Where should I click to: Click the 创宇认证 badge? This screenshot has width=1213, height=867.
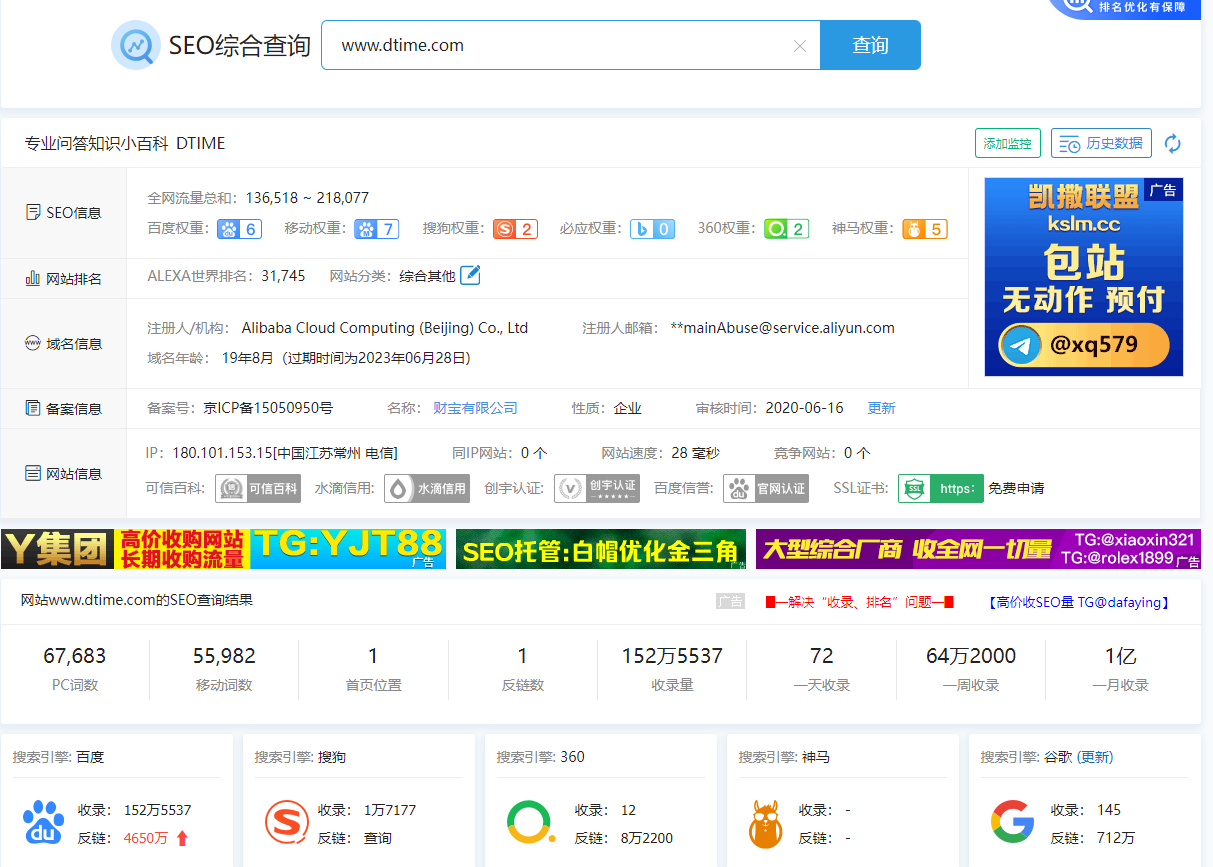coord(597,488)
